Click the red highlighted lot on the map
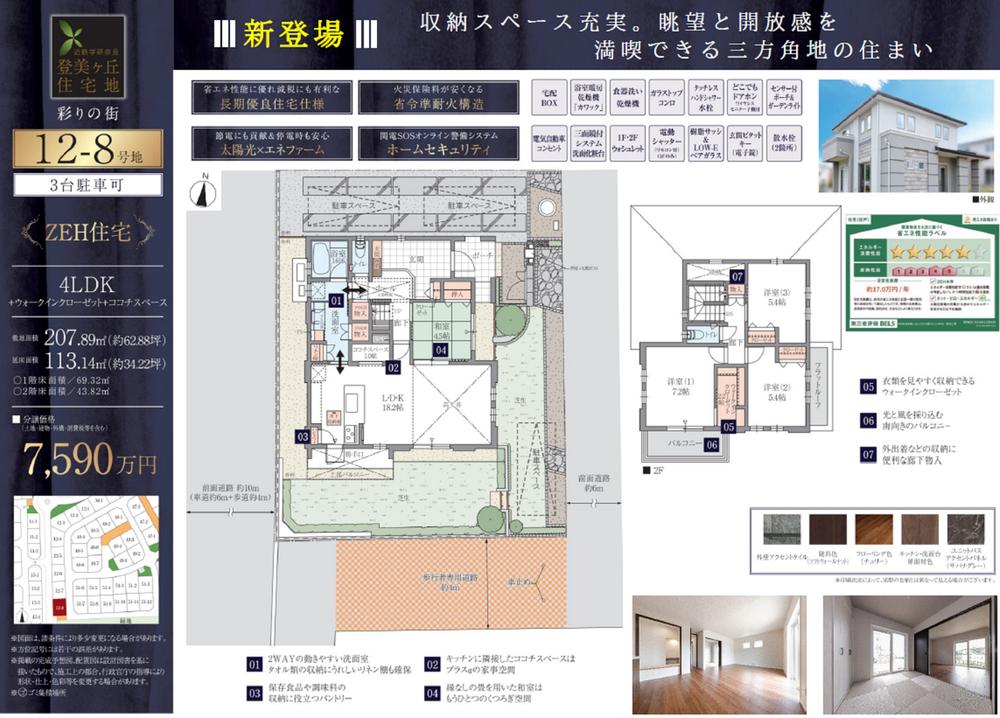1000x718 pixels. click(59, 608)
